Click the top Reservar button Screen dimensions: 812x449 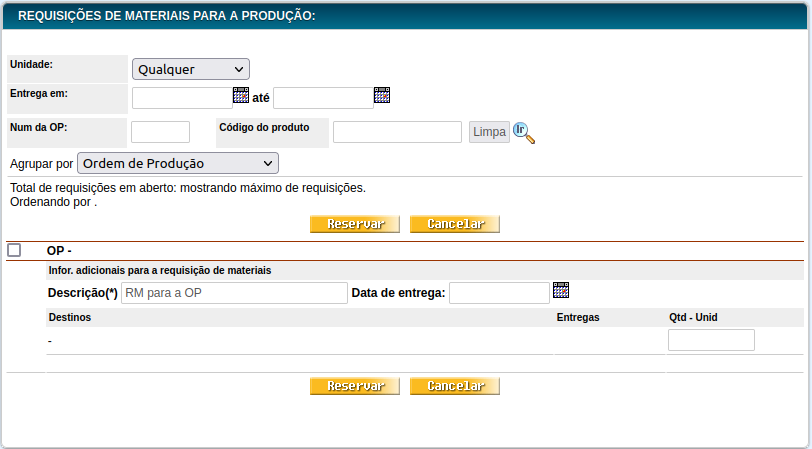click(355, 224)
